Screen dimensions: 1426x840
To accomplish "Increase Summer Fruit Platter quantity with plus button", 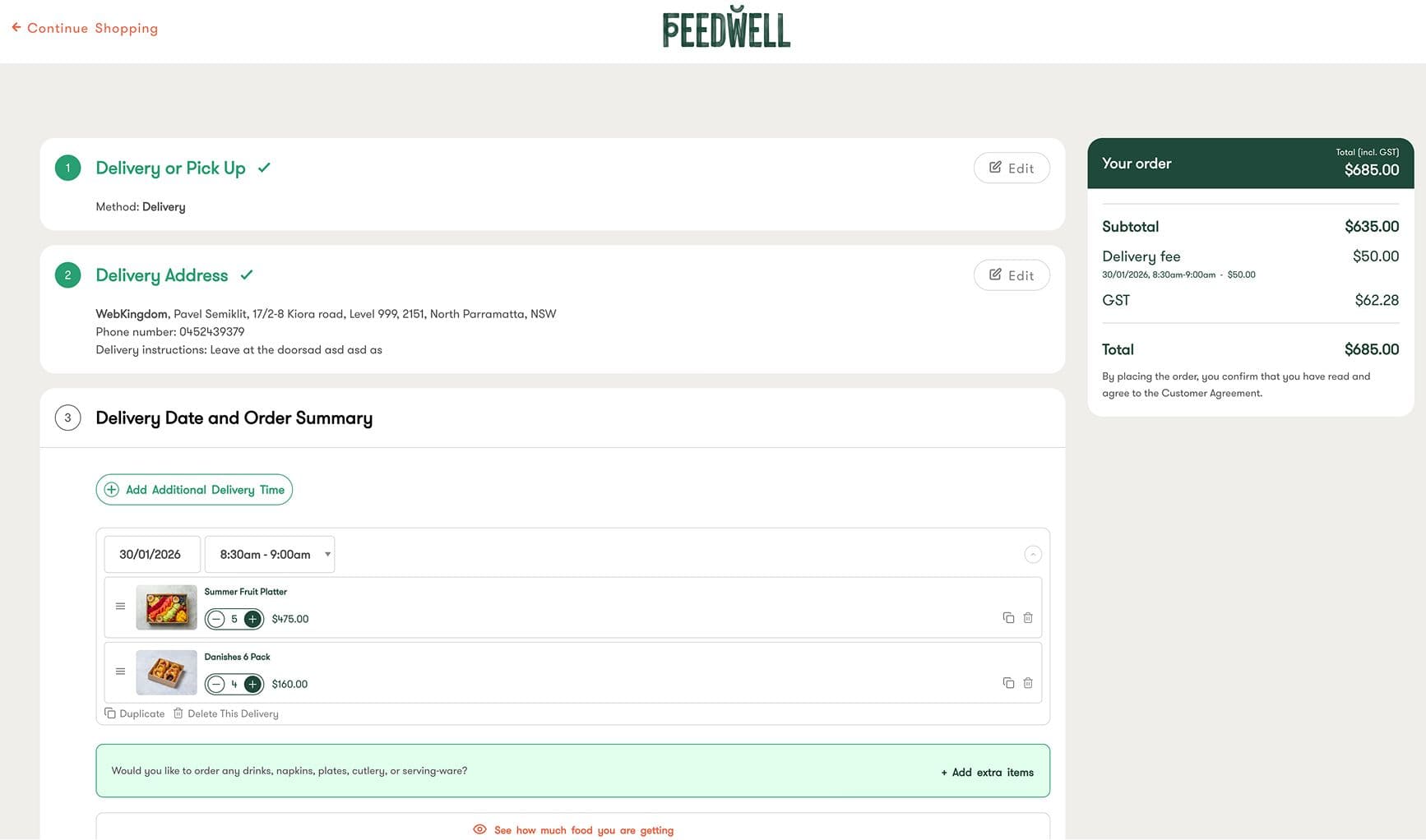I will pos(252,619).
